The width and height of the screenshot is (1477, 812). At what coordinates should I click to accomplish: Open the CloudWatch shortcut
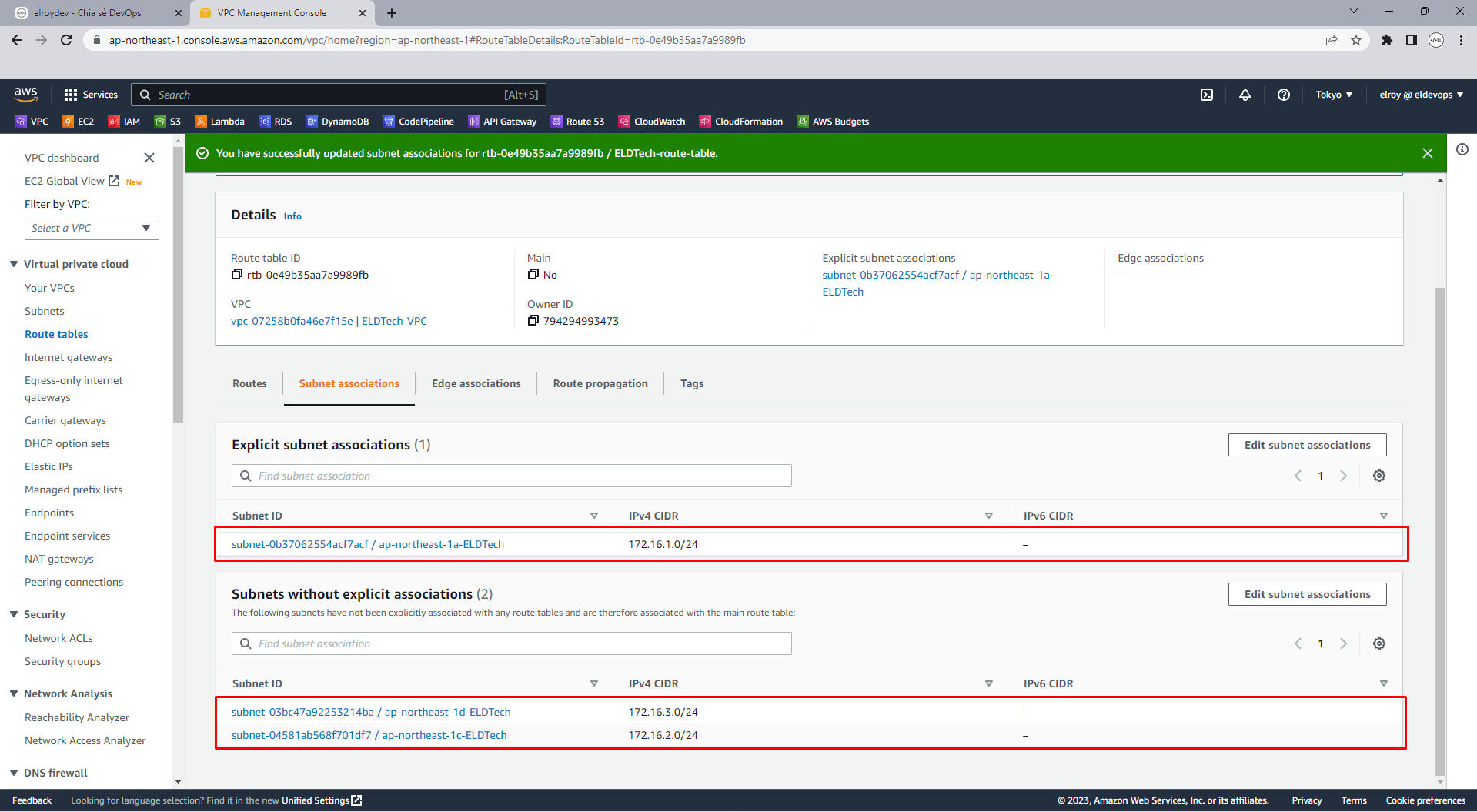click(x=653, y=122)
